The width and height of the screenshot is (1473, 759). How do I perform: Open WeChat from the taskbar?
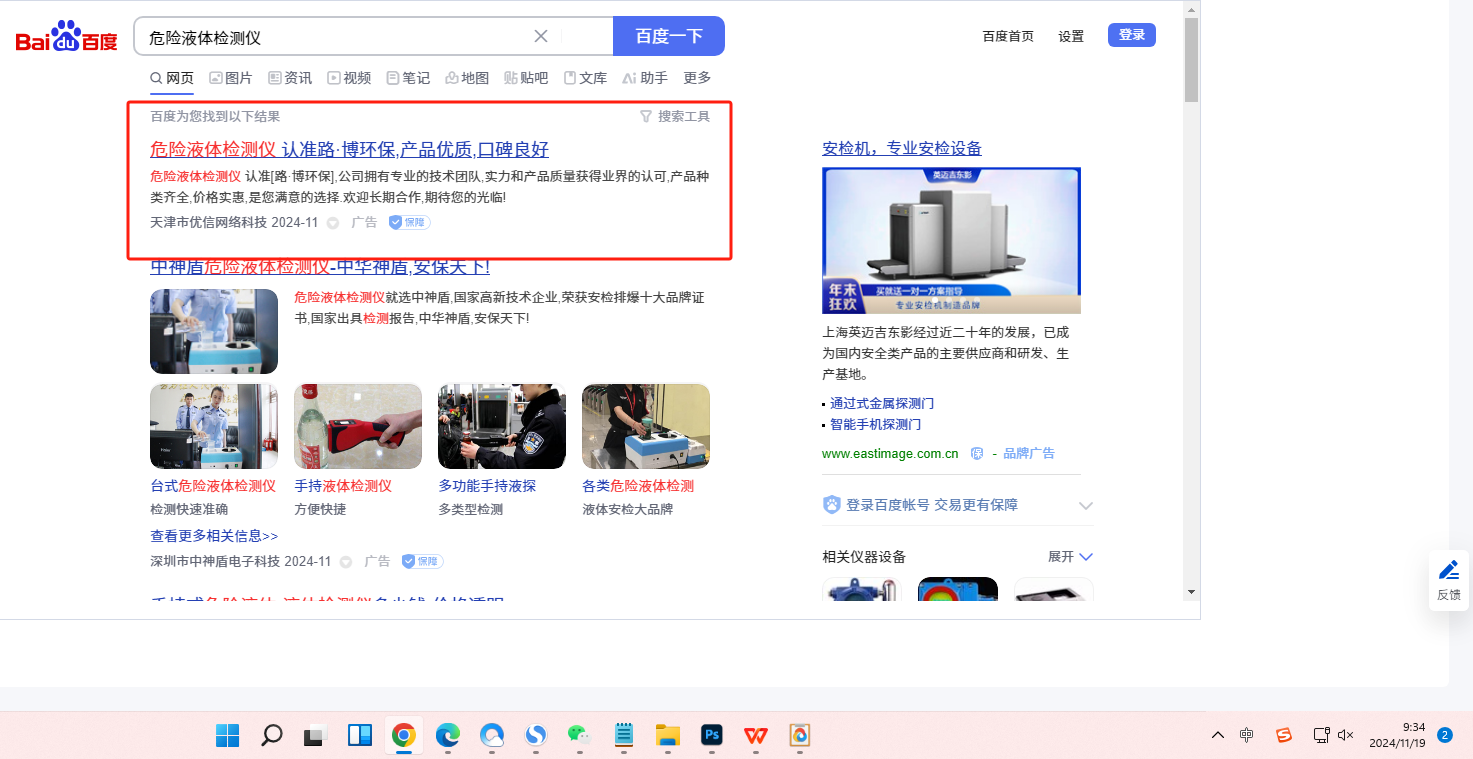pyautogui.click(x=579, y=736)
